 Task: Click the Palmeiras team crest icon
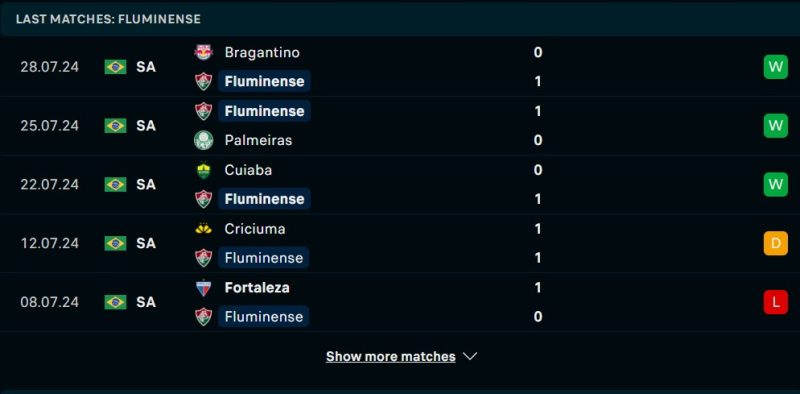pos(204,140)
